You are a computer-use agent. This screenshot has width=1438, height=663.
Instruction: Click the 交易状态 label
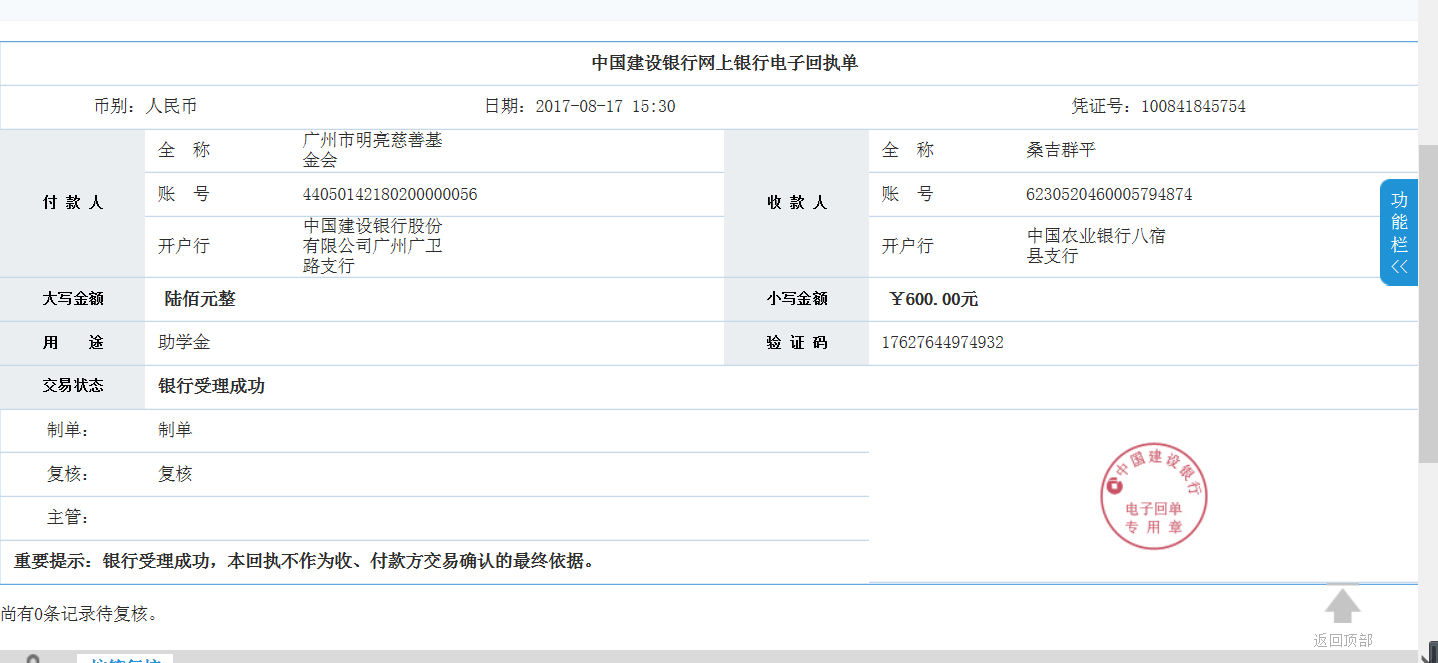coord(72,386)
